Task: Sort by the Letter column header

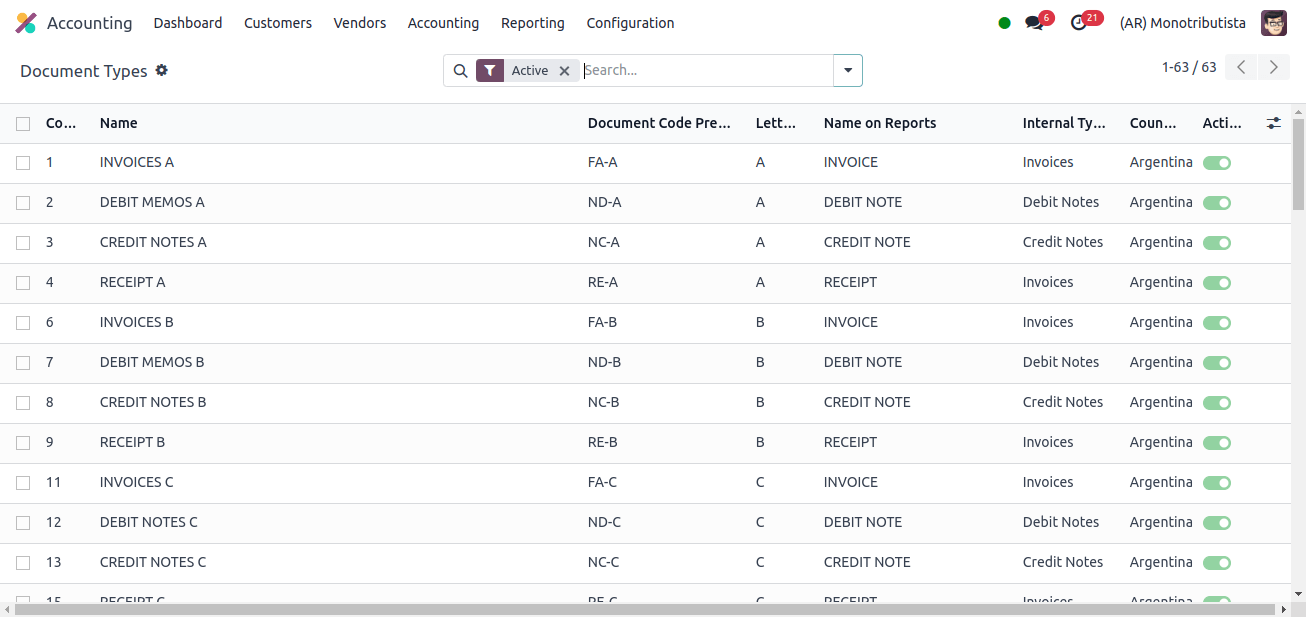Action: 776,123
